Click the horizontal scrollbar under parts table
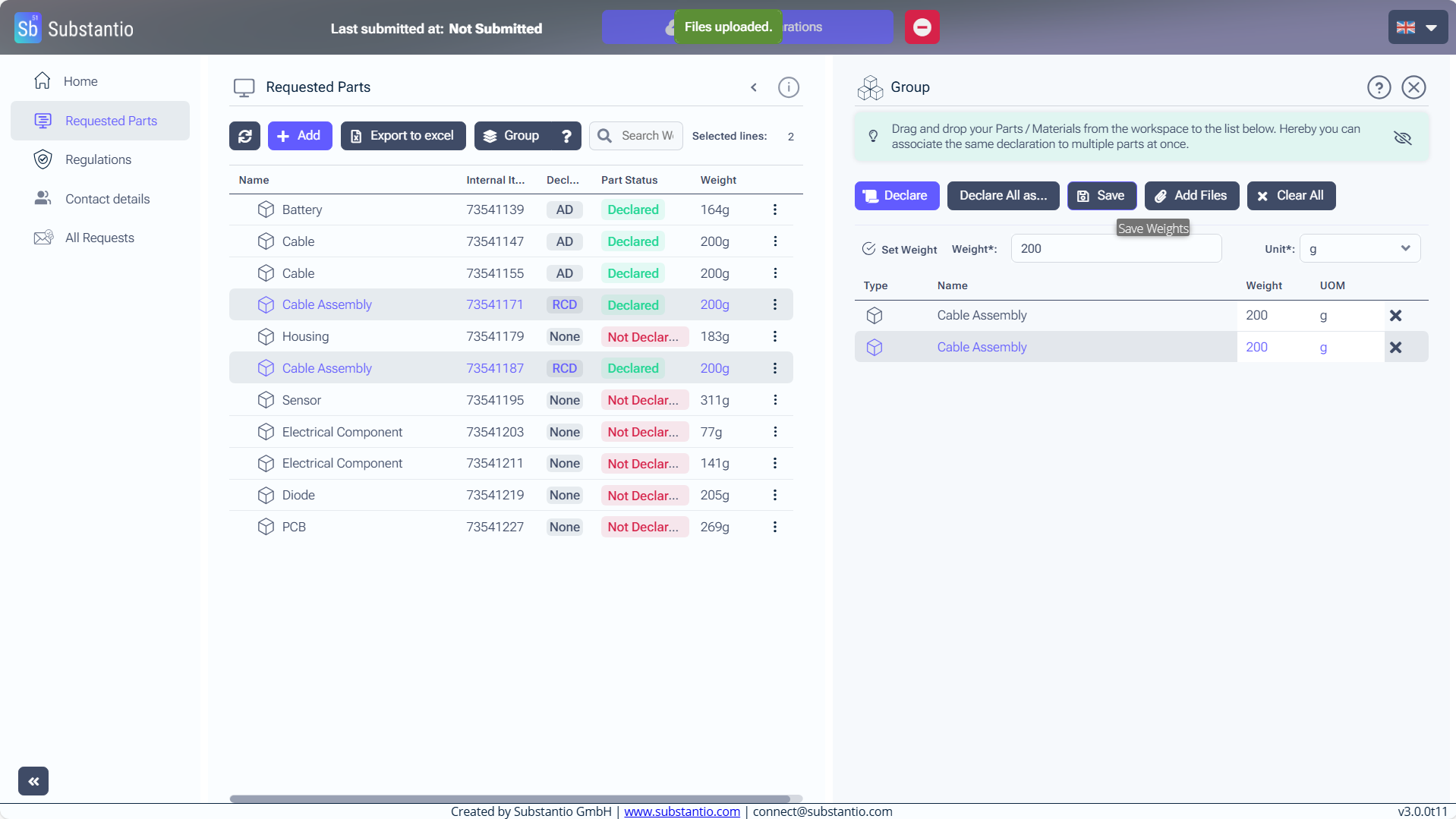 pyautogui.click(x=510, y=799)
